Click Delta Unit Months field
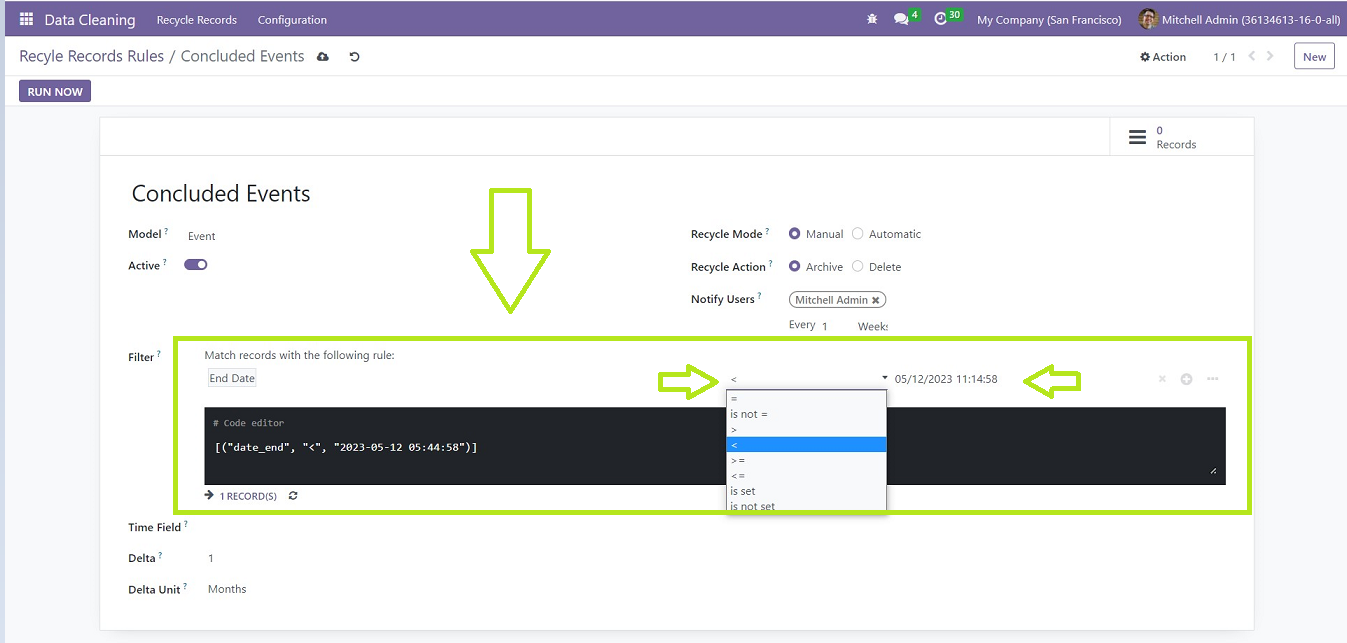Image resolution: width=1347 pixels, height=643 pixels. (x=227, y=589)
